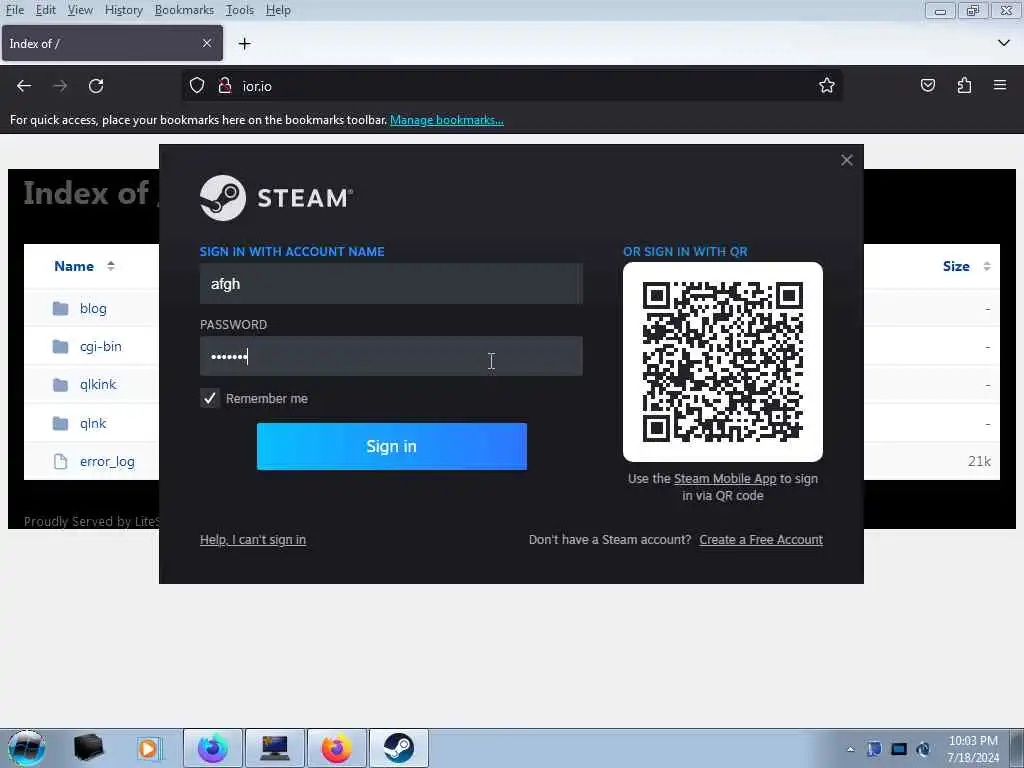Go back using the browser back arrow

pos(24,86)
